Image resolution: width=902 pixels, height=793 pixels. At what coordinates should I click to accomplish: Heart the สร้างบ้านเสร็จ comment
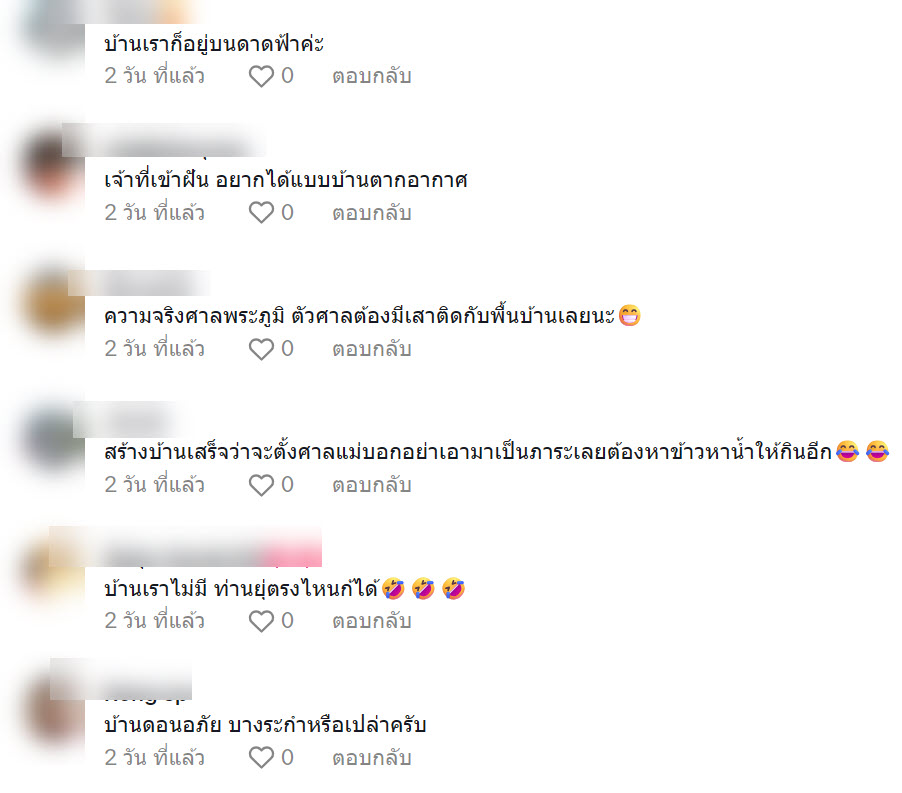[x=261, y=485]
